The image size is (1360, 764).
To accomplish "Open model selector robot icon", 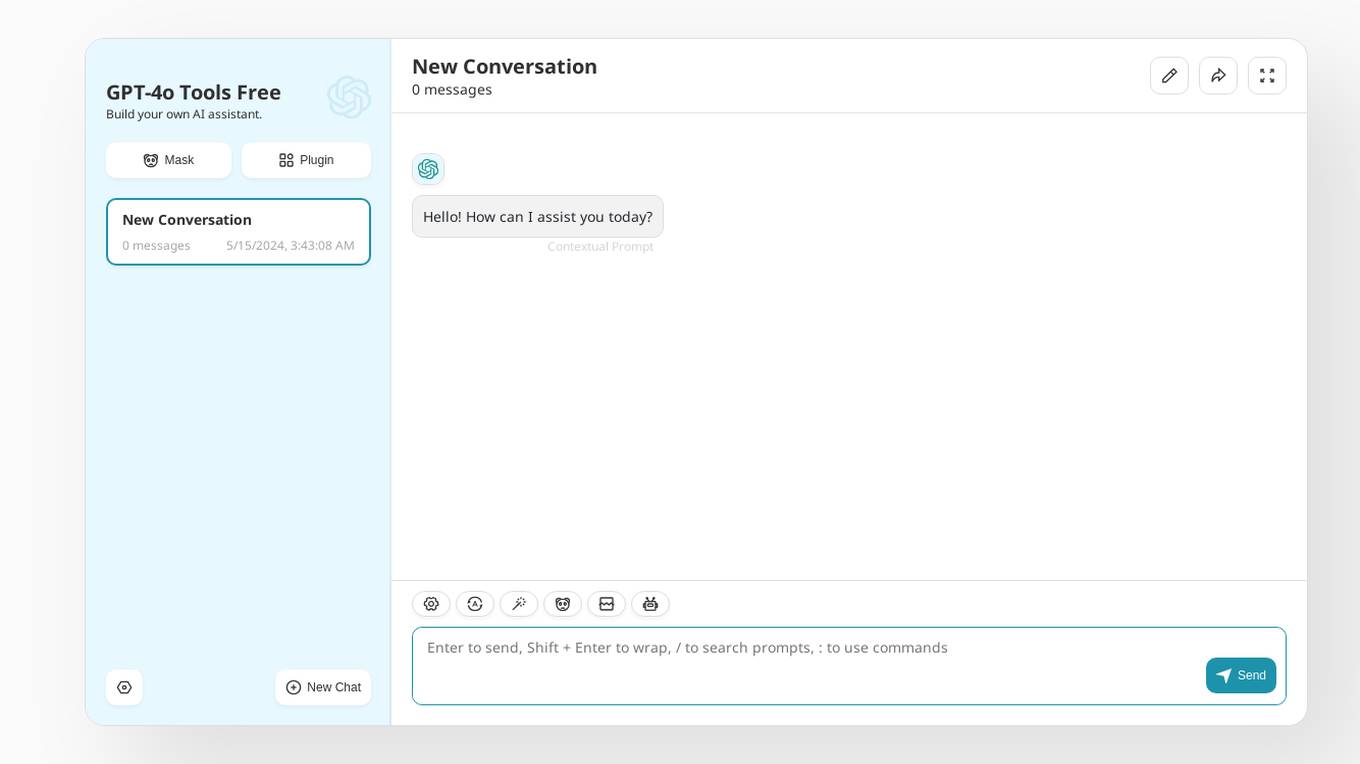I will [x=650, y=604].
